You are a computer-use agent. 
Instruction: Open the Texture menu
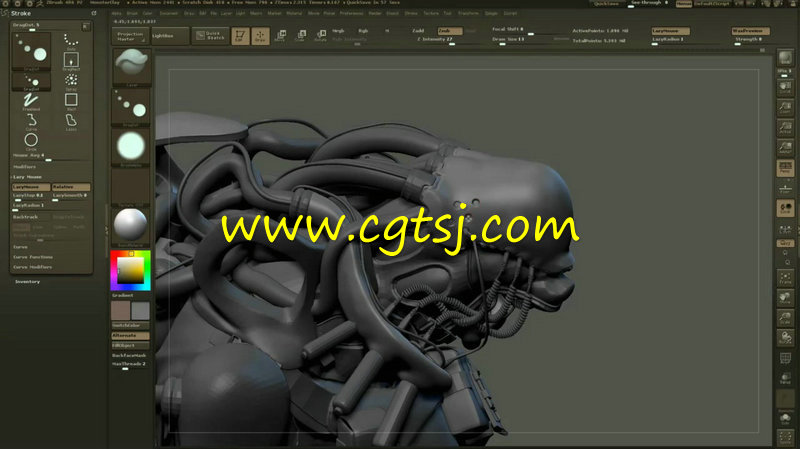click(x=431, y=13)
